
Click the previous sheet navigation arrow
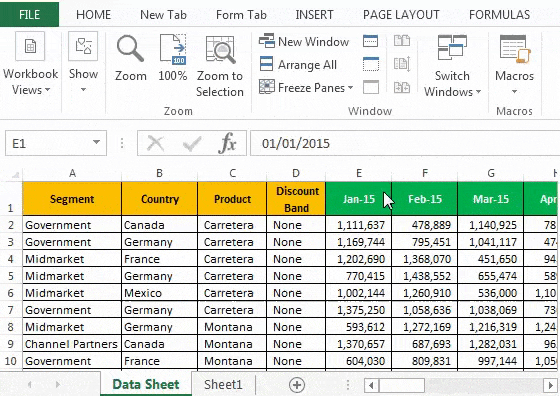(x=30, y=385)
